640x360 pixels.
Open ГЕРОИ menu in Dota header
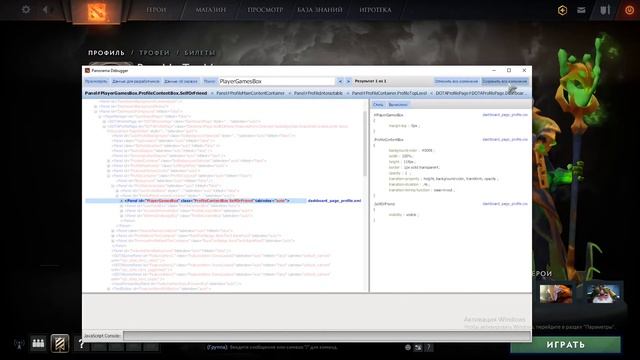pos(156,10)
